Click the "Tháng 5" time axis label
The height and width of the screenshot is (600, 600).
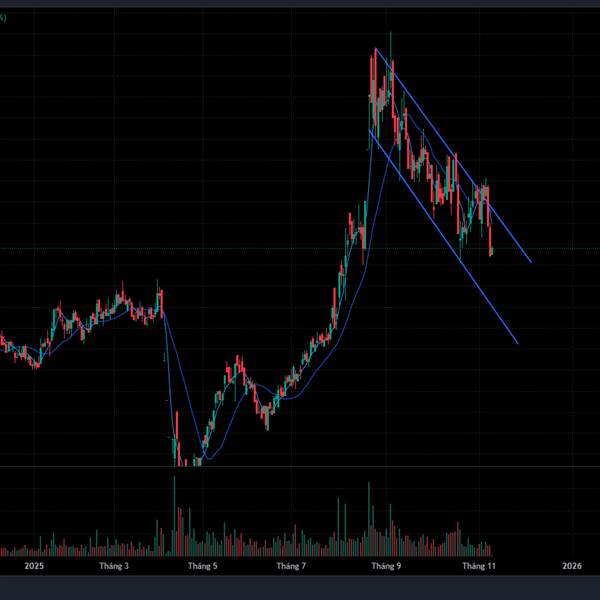[202, 566]
